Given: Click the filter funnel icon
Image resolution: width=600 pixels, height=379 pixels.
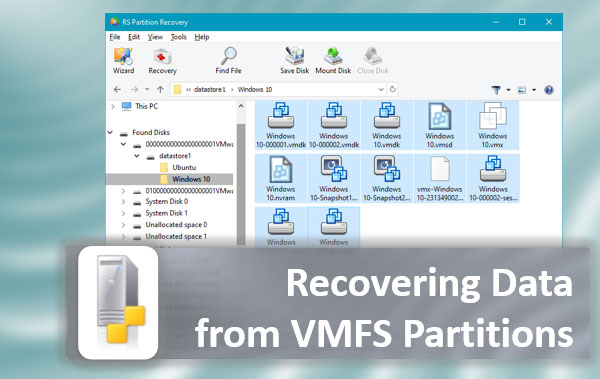Looking at the screenshot, I should coord(496,90).
